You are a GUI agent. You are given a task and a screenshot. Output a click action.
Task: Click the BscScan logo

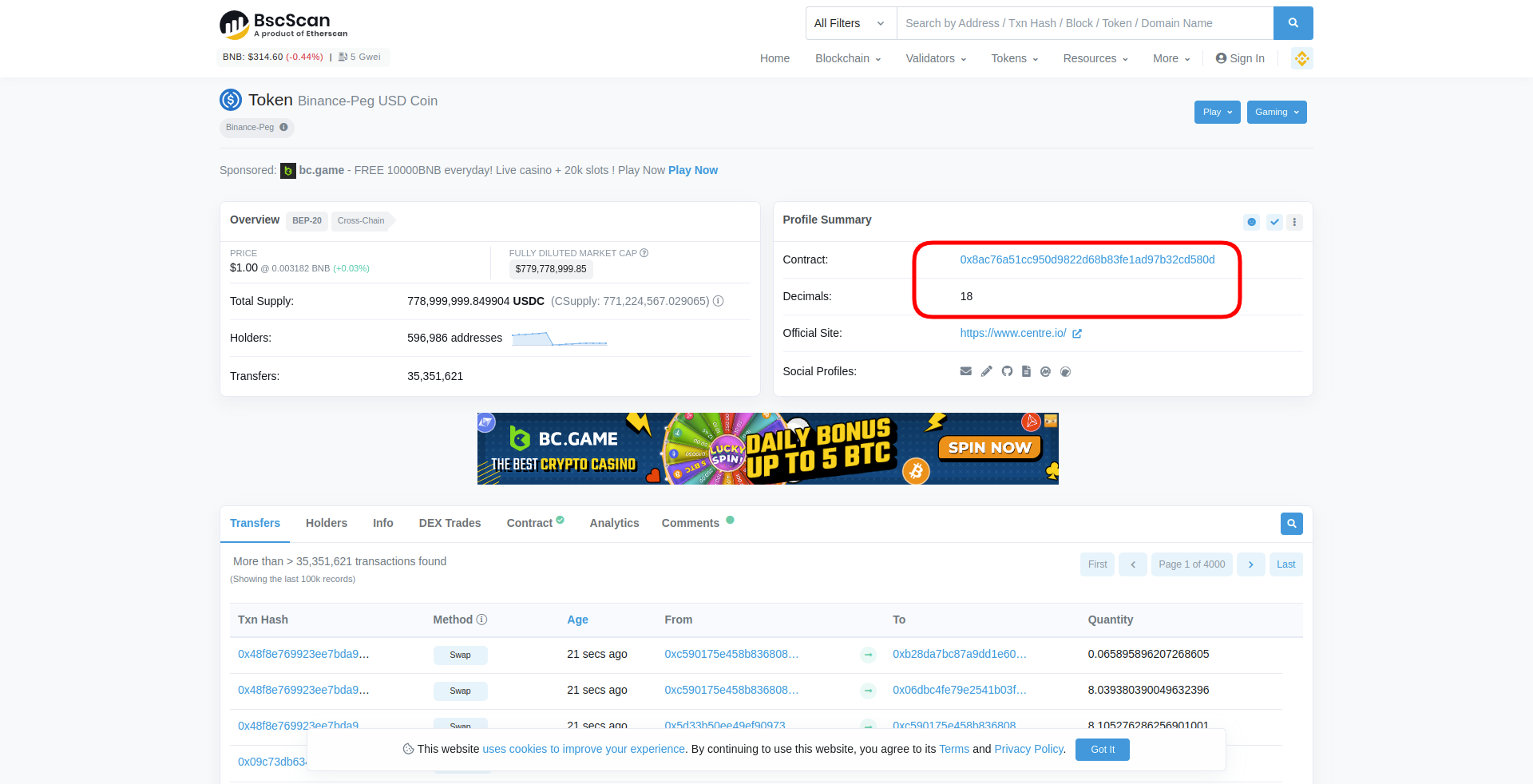click(283, 25)
